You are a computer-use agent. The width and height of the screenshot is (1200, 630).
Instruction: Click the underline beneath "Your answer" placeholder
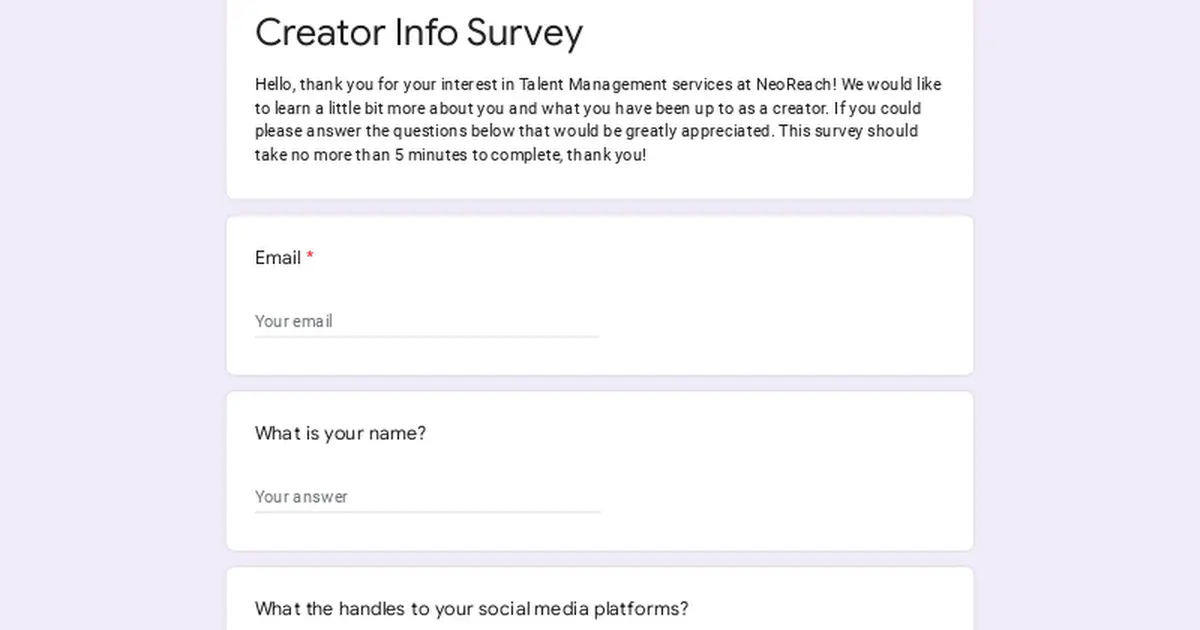tap(426, 512)
